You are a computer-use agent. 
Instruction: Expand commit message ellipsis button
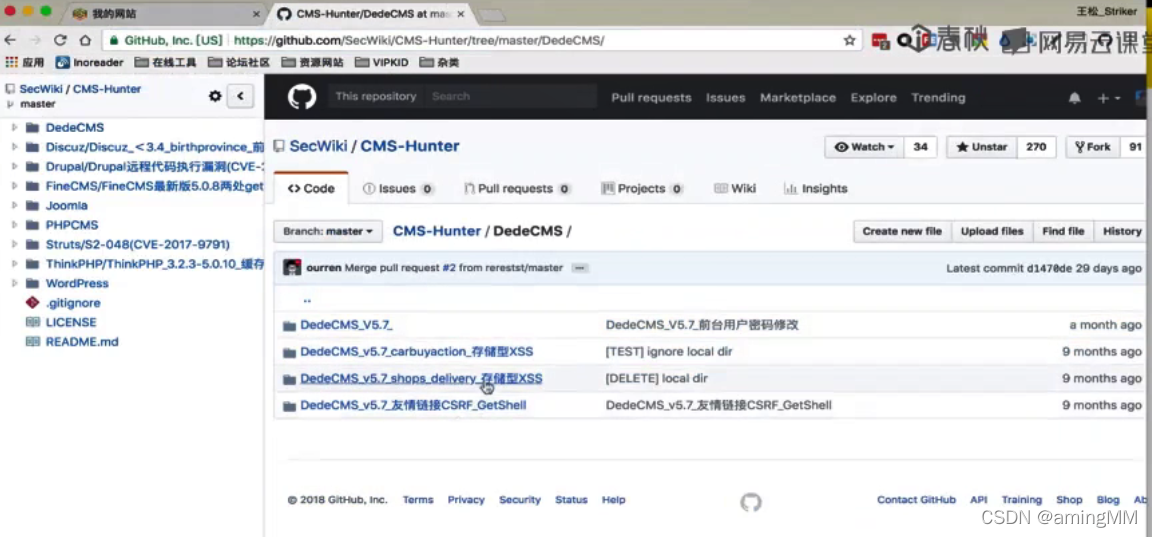(x=579, y=268)
